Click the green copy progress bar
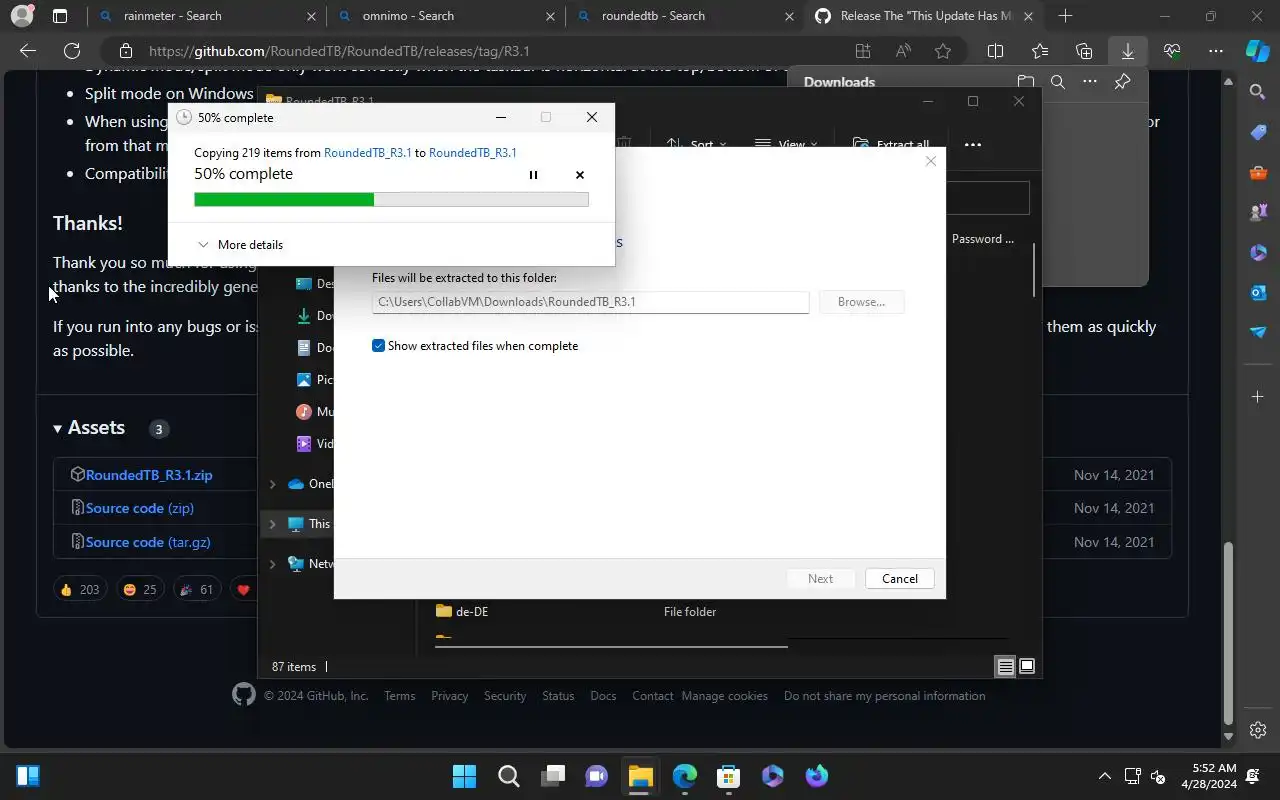The height and width of the screenshot is (800, 1280). [391, 199]
